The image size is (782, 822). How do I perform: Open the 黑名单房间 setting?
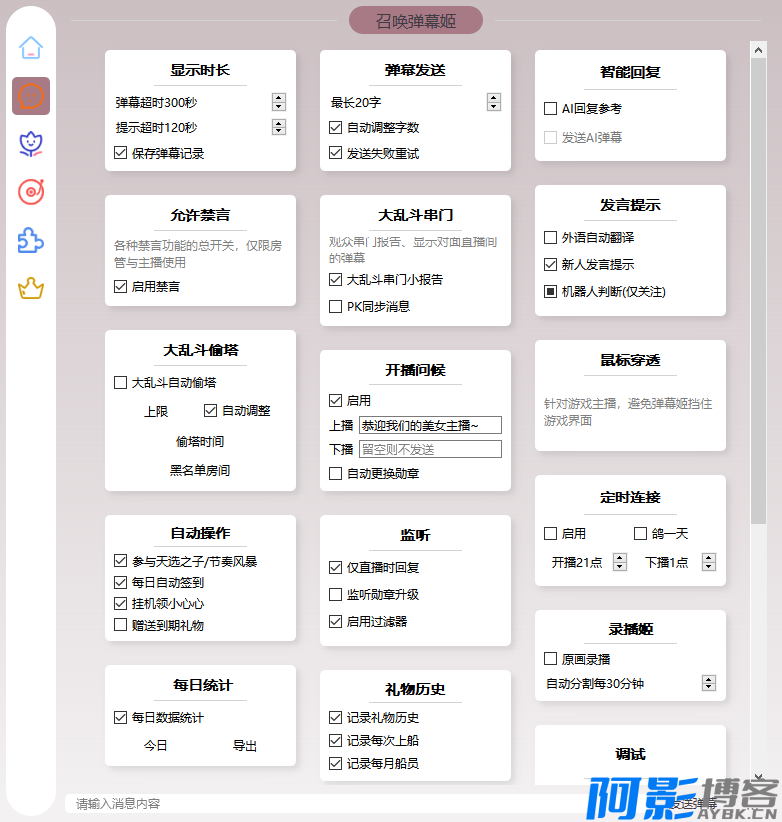pos(200,470)
